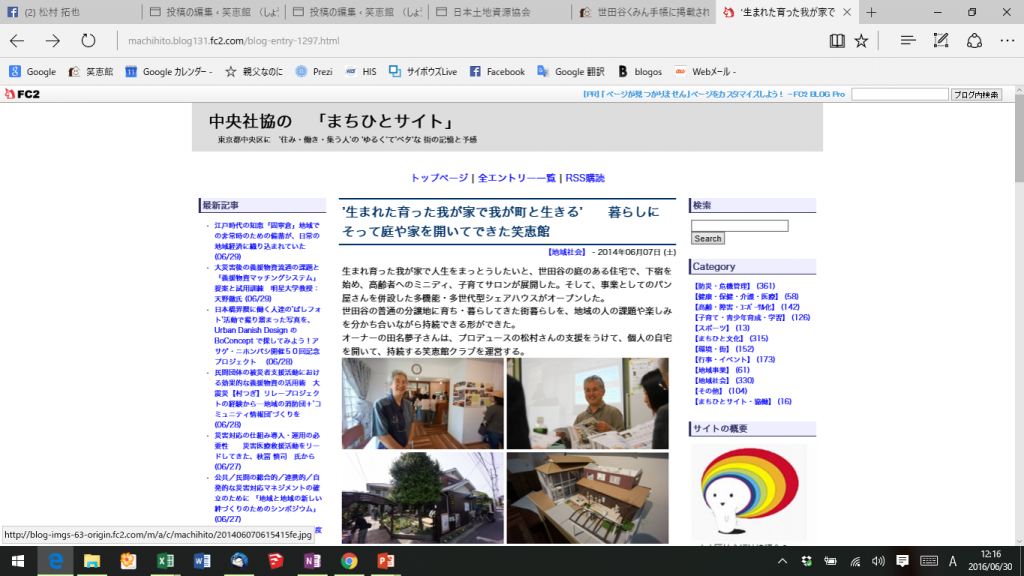Open Google 翻訳 bookmark

[571, 71]
